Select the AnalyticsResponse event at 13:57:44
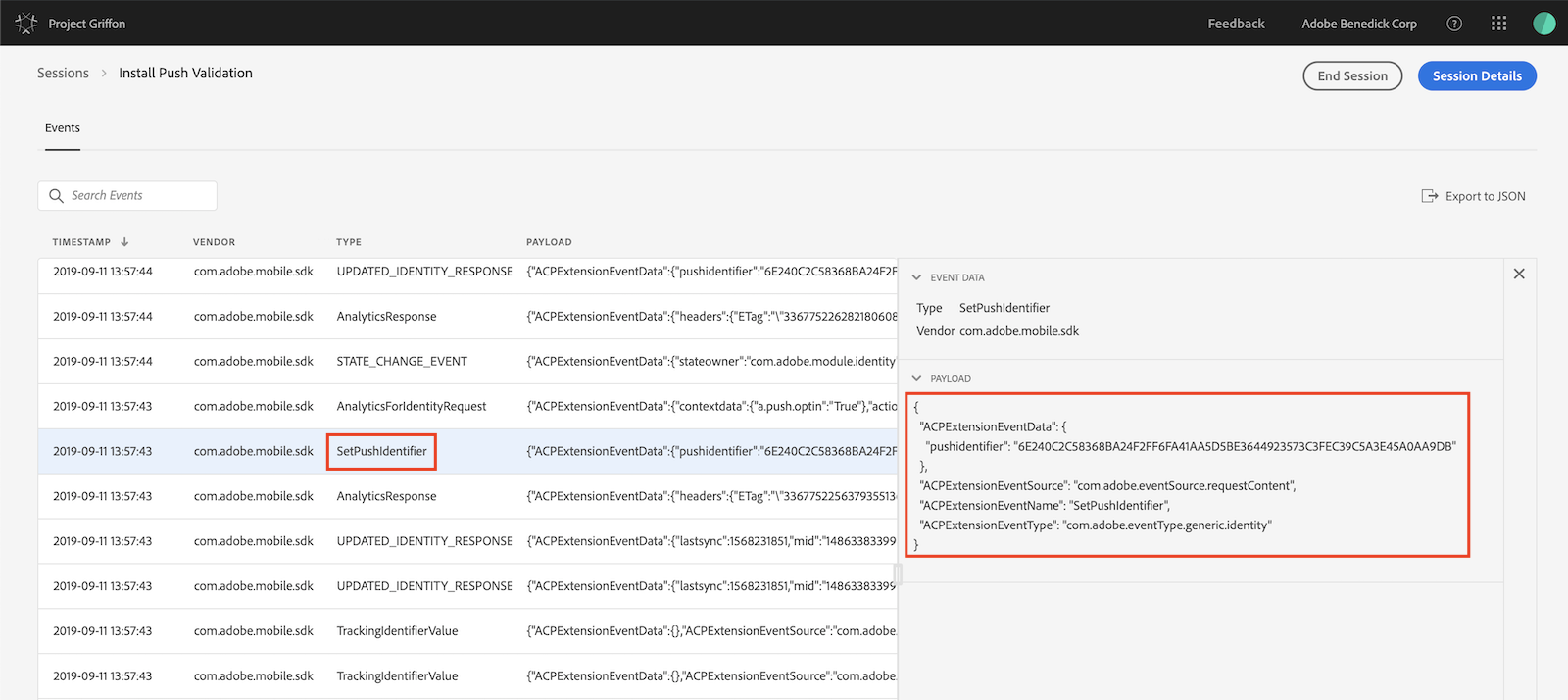The width and height of the screenshot is (1568, 700). pyautogui.click(x=467, y=316)
